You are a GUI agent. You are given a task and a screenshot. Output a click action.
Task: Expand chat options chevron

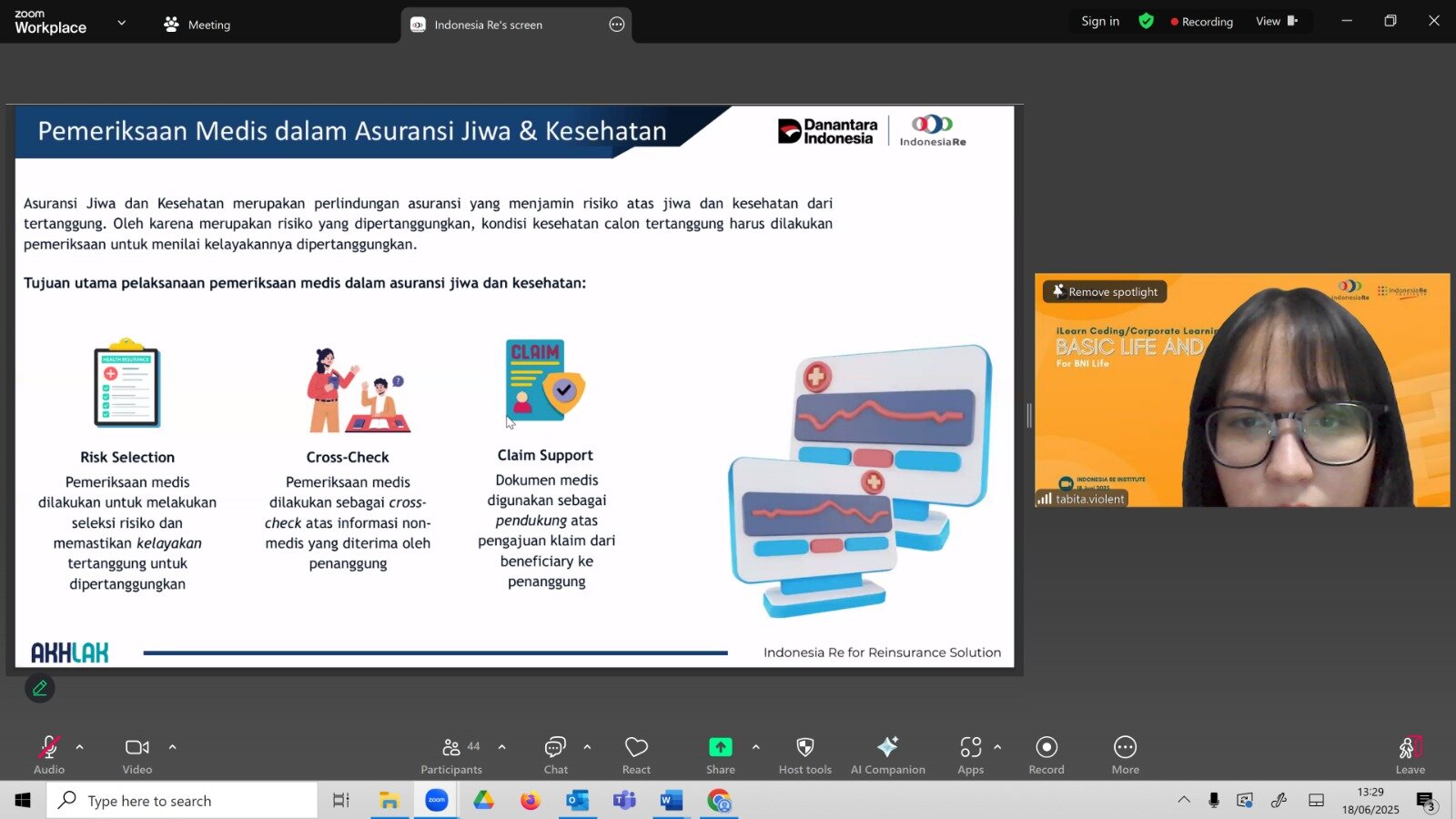coord(587,747)
